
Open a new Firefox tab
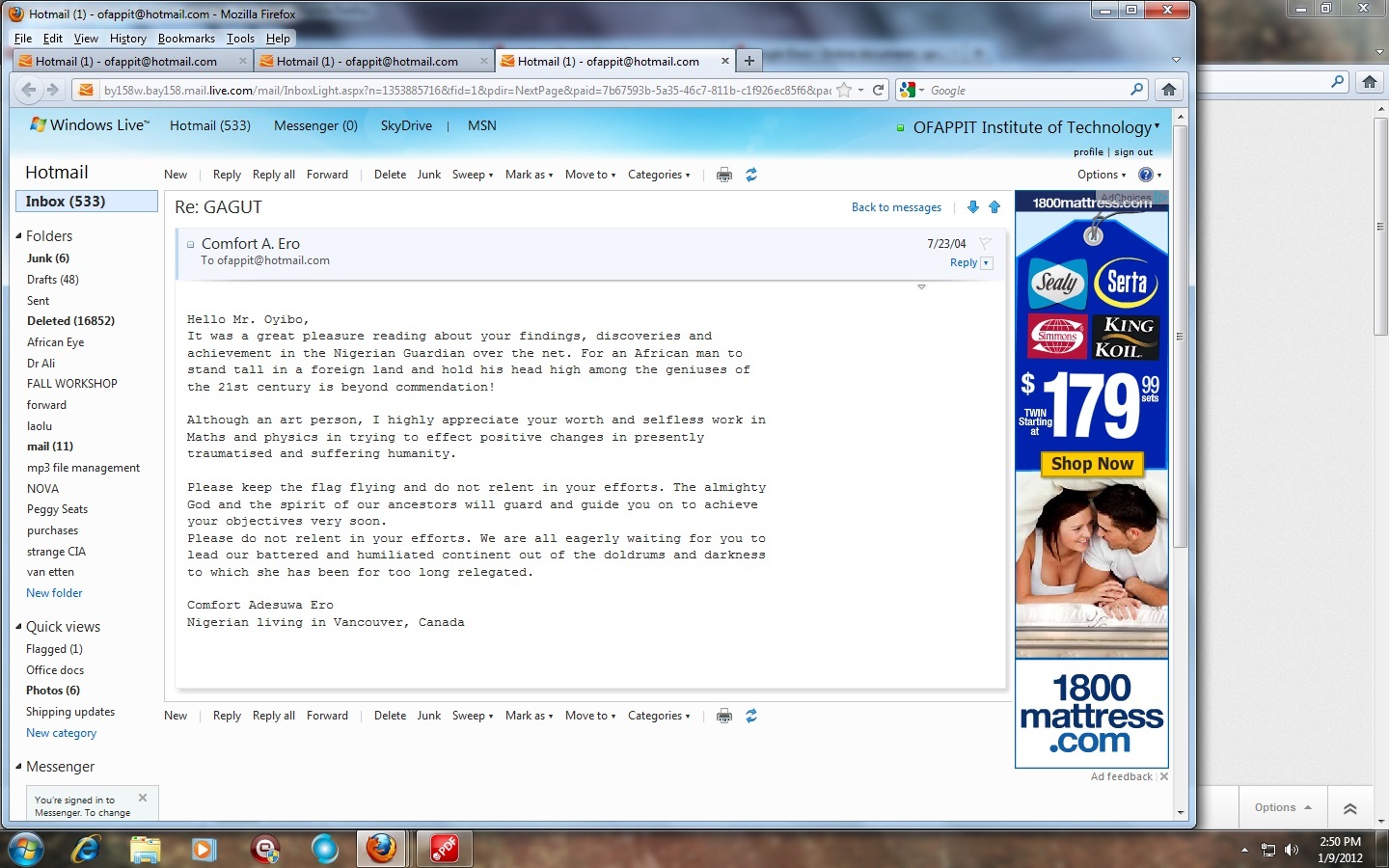[x=749, y=61]
